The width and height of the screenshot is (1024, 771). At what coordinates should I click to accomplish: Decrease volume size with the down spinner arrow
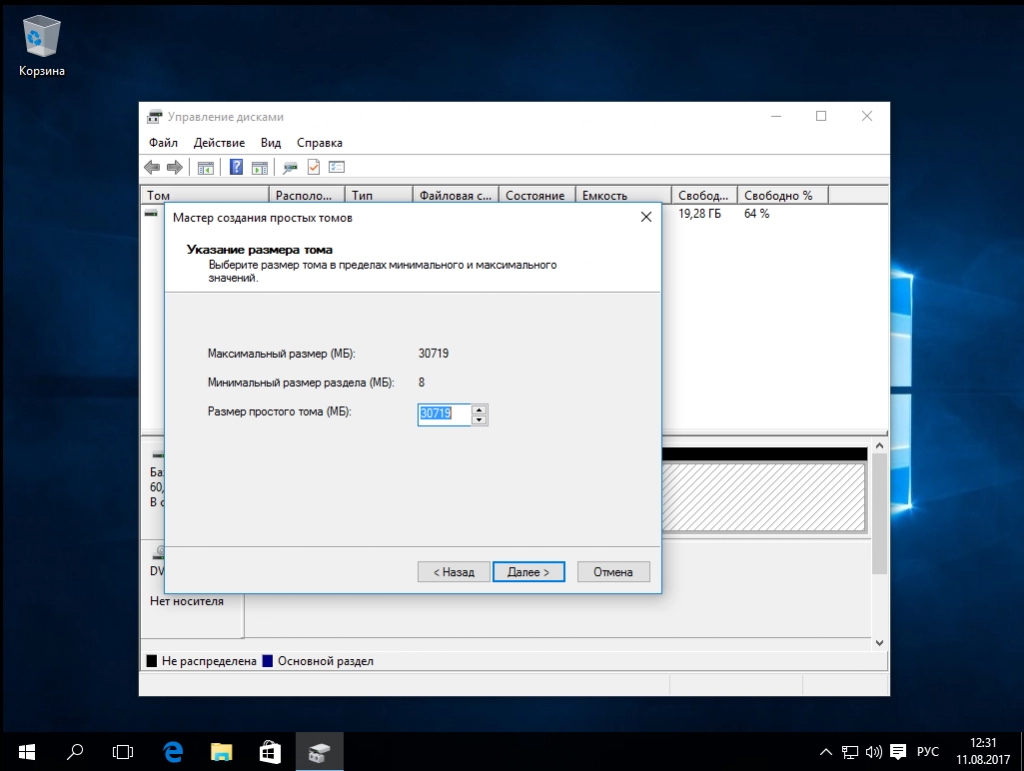tap(480, 419)
